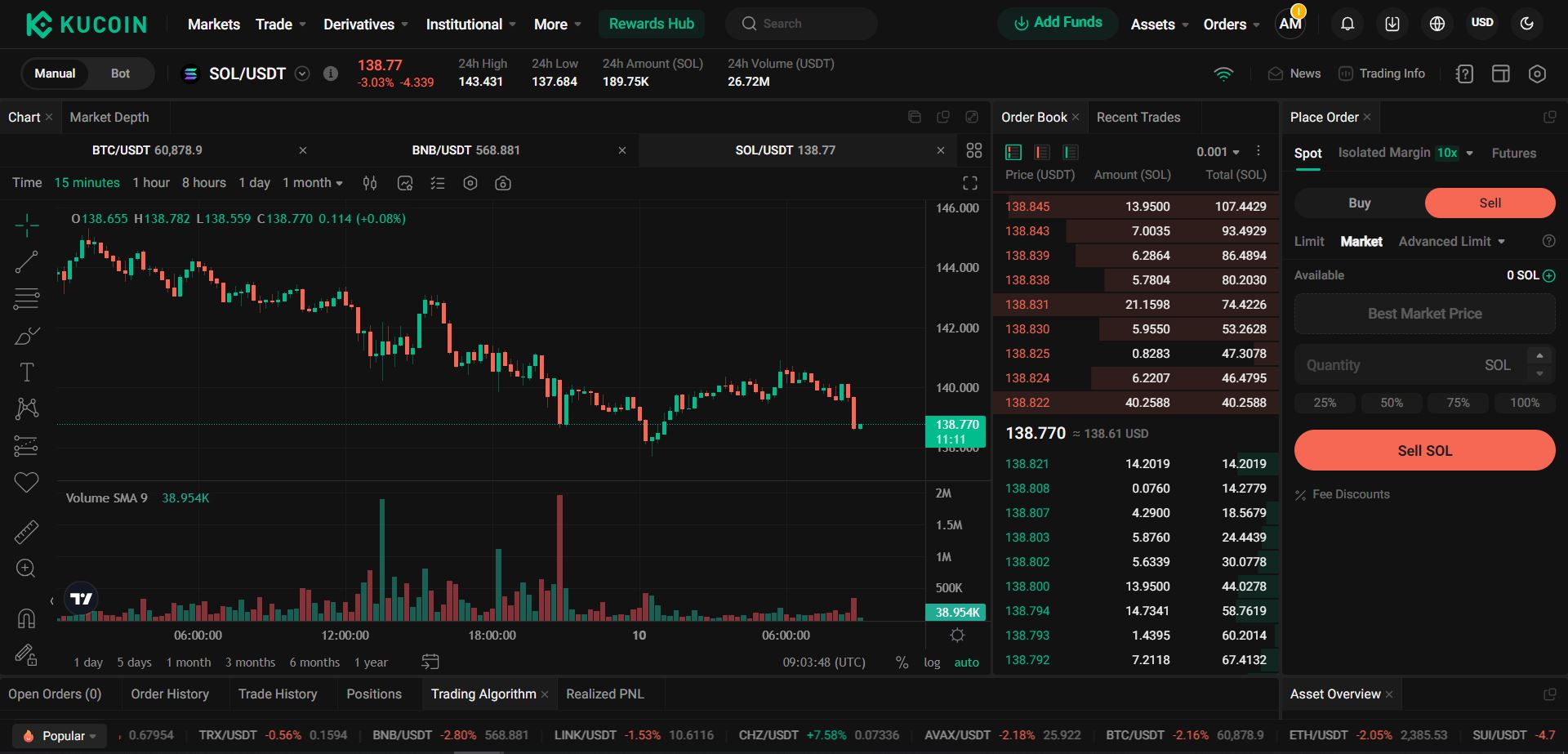
Task: Change order book 0.001 precision
Action: tap(1218, 152)
